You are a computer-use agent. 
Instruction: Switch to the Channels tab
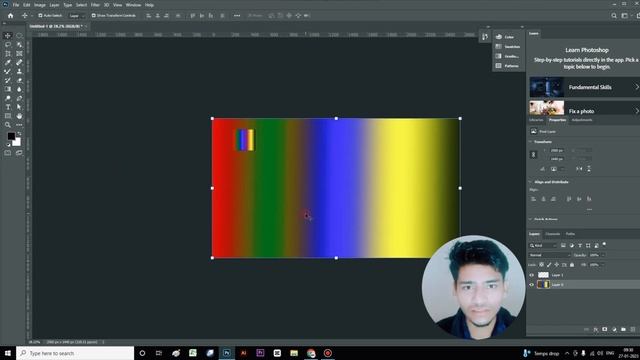[x=553, y=234]
